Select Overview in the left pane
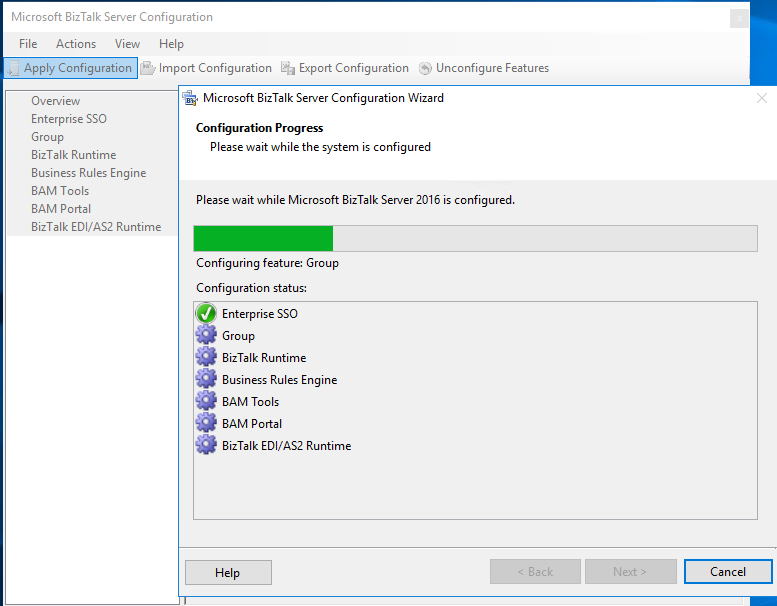Image resolution: width=777 pixels, height=606 pixels. coord(56,101)
